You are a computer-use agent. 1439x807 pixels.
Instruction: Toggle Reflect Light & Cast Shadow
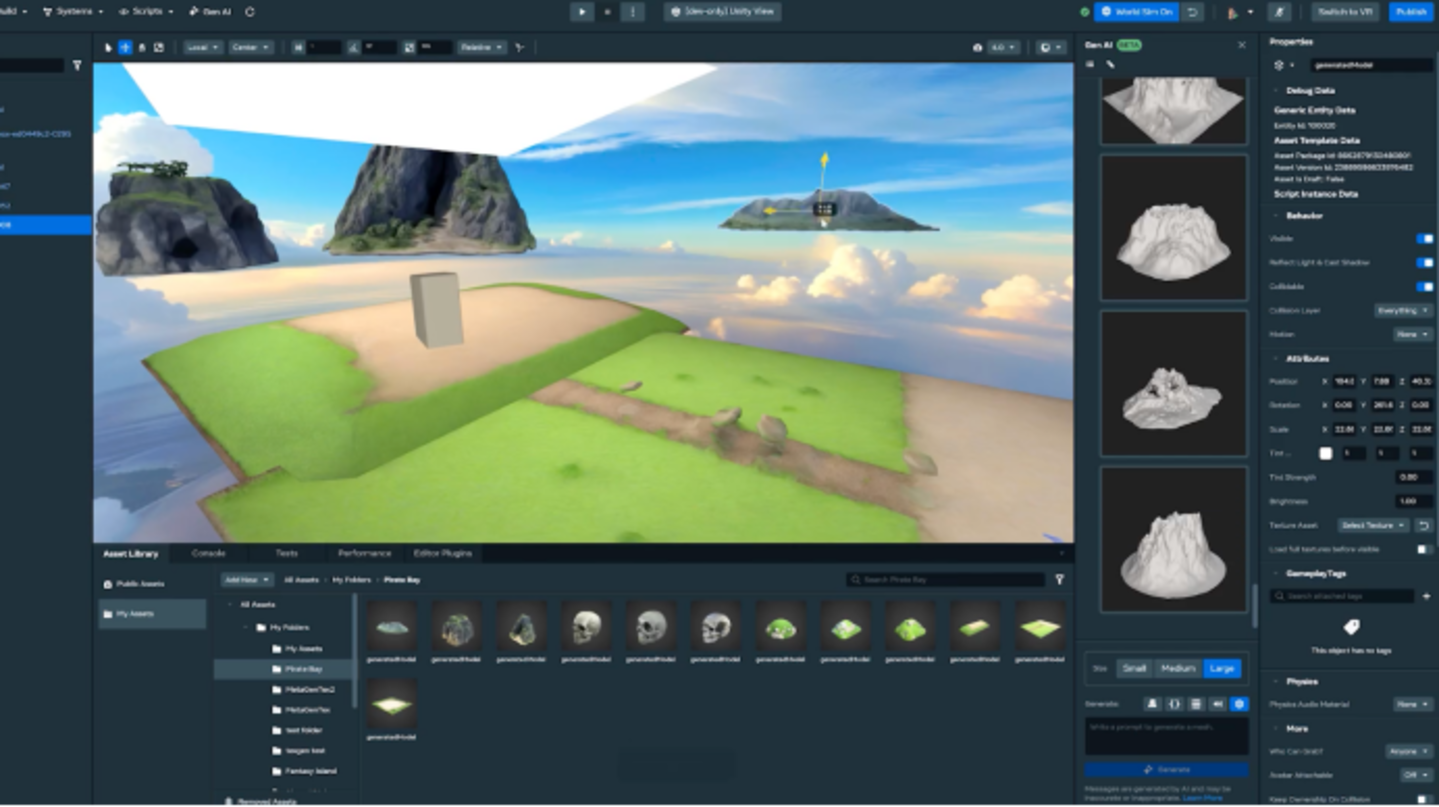click(1424, 263)
